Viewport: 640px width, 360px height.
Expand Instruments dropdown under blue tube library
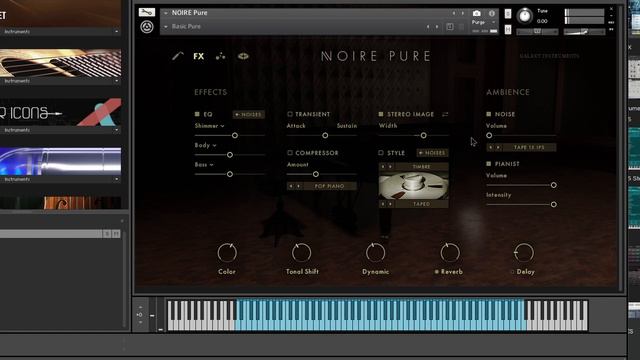pos(117,179)
